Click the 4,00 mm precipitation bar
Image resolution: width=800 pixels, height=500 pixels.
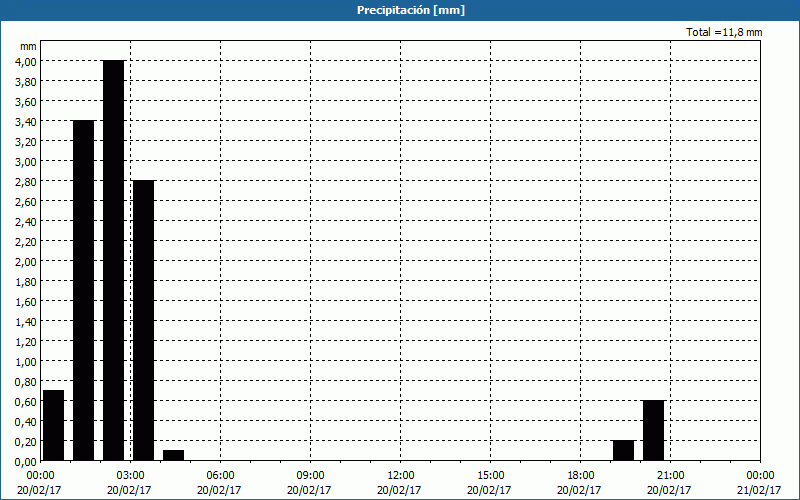coord(113,261)
